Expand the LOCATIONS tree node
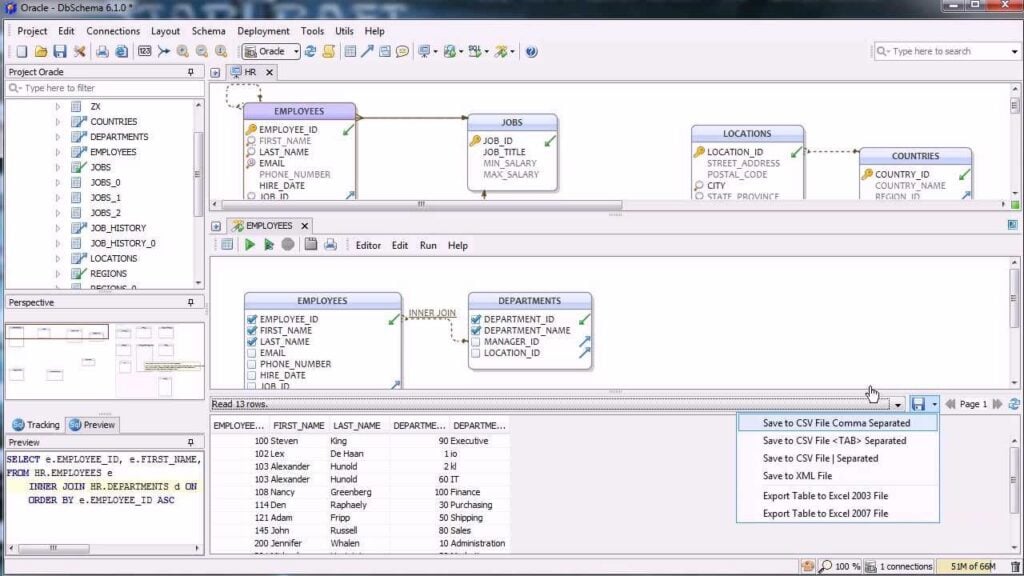The image size is (1024, 576). tap(57, 259)
